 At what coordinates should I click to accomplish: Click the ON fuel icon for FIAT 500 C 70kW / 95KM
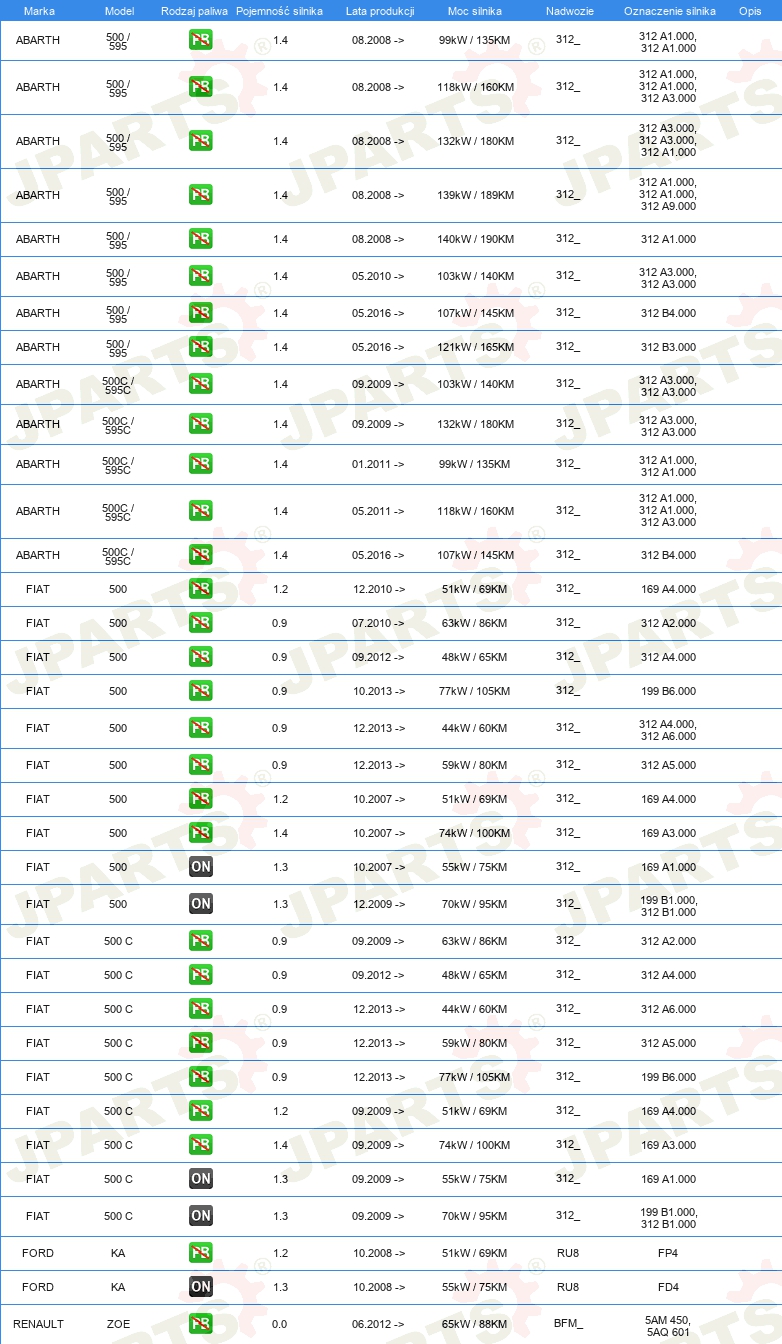coord(201,1216)
